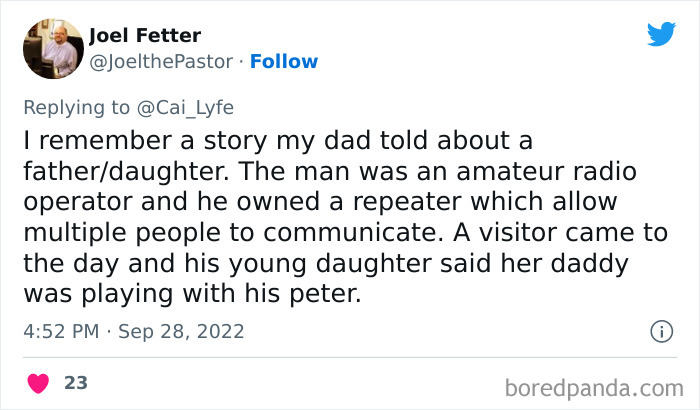This screenshot has height=410, width=700.
Task: Open the Joel Fetter display name
Action: pos(145,36)
